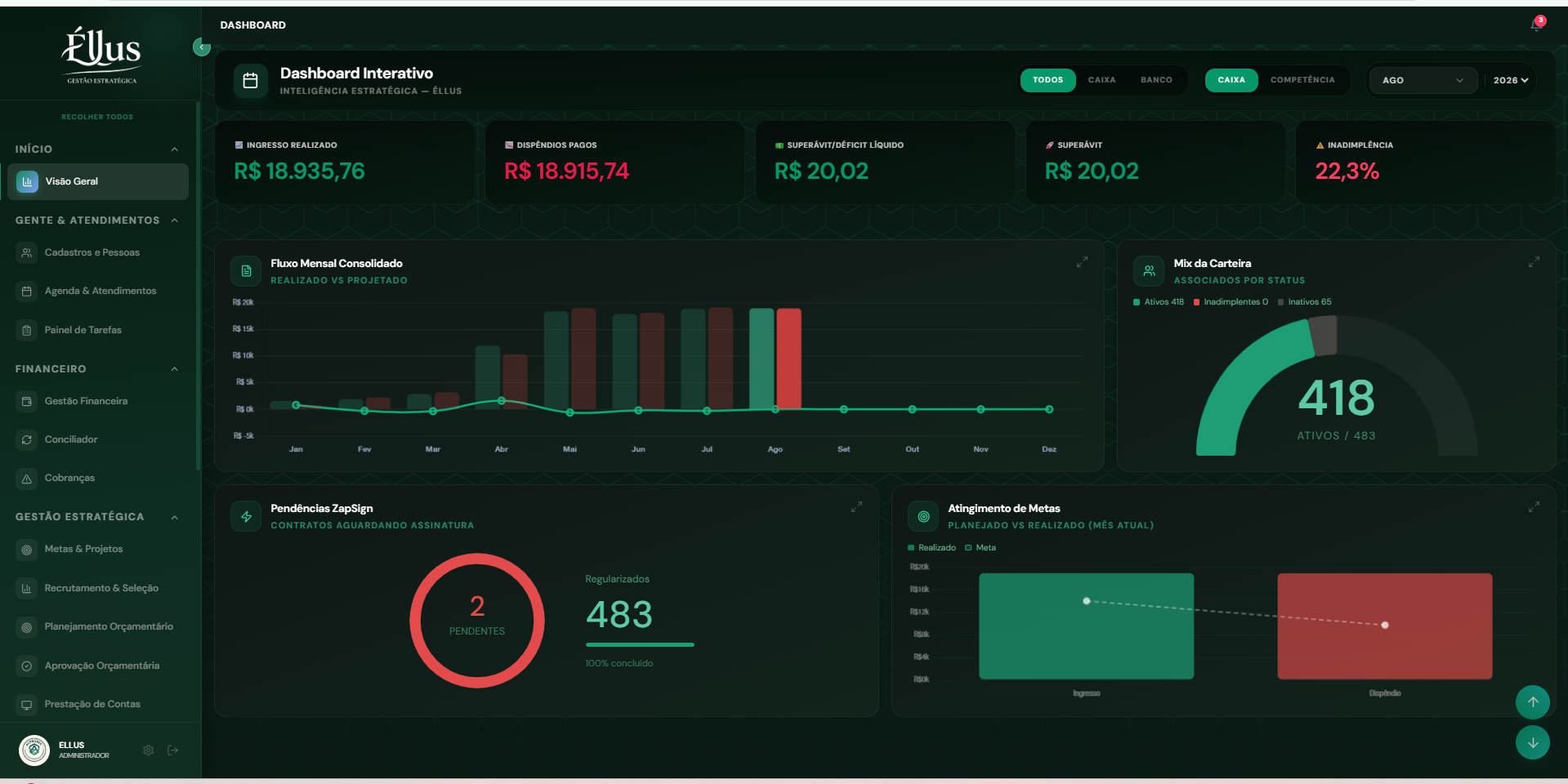1568x784 pixels.
Task: Open the 2026 year dropdown
Action: (x=1510, y=80)
